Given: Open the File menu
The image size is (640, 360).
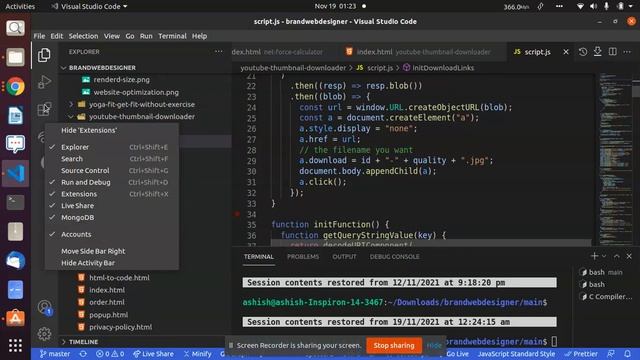Looking at the screenshot, I should pyautogui.click(x=39, y=36).
